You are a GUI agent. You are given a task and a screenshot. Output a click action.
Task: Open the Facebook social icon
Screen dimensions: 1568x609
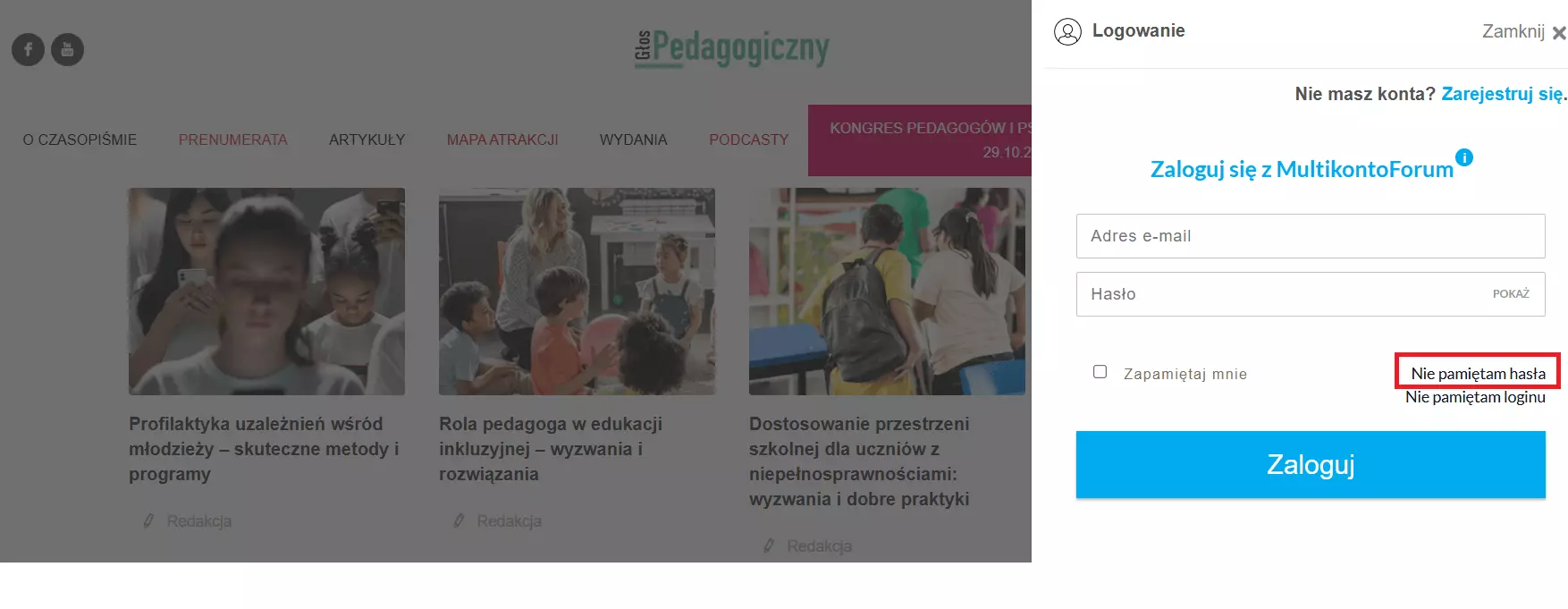(28, 49)
